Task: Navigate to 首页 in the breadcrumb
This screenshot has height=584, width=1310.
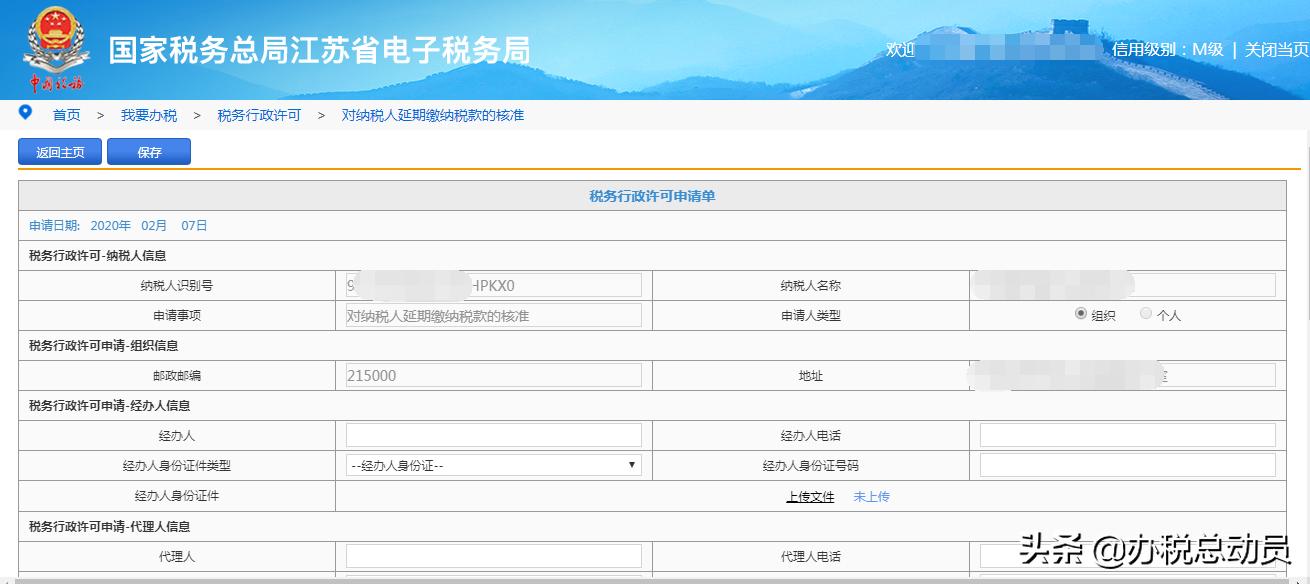Action: click(66, 115)
